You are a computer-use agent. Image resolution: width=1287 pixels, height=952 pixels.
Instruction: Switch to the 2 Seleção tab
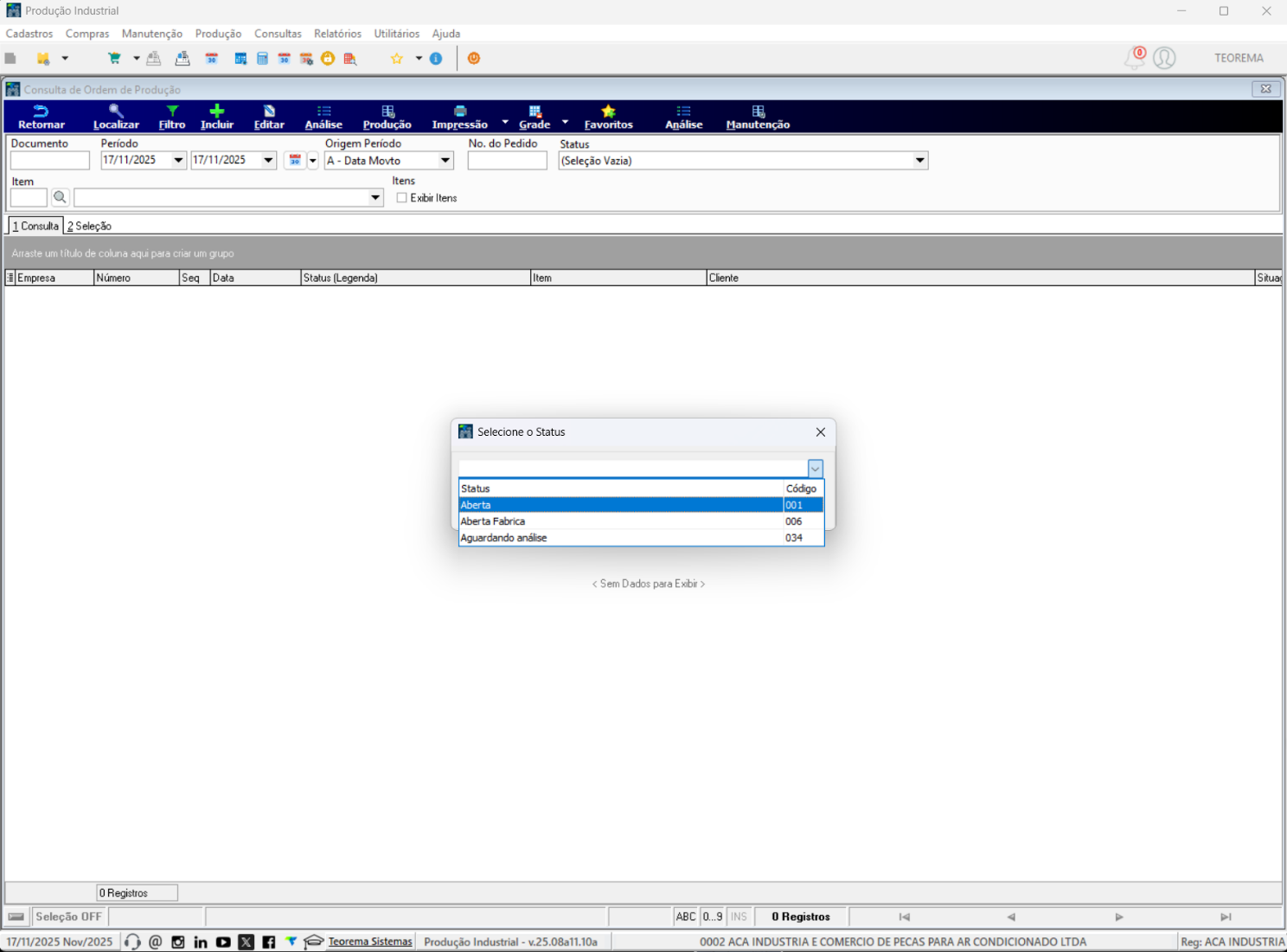(x=89, y=226)
